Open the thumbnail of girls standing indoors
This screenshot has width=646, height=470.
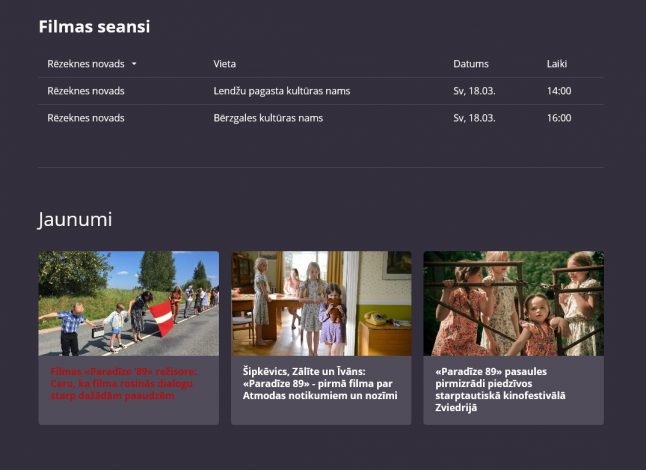[321, 303]
